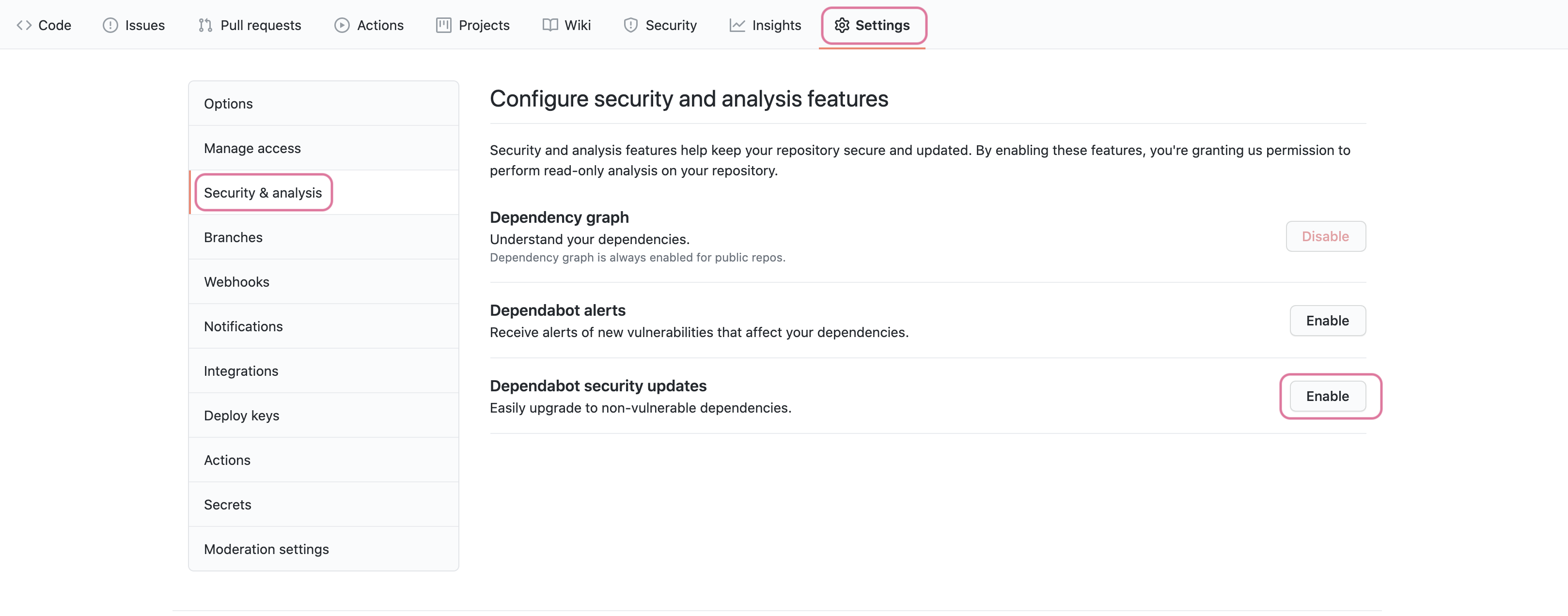This screenshot has width=1568, height=616.
Task: Enable Dependabot security updates
Action: click(1328, 396)
